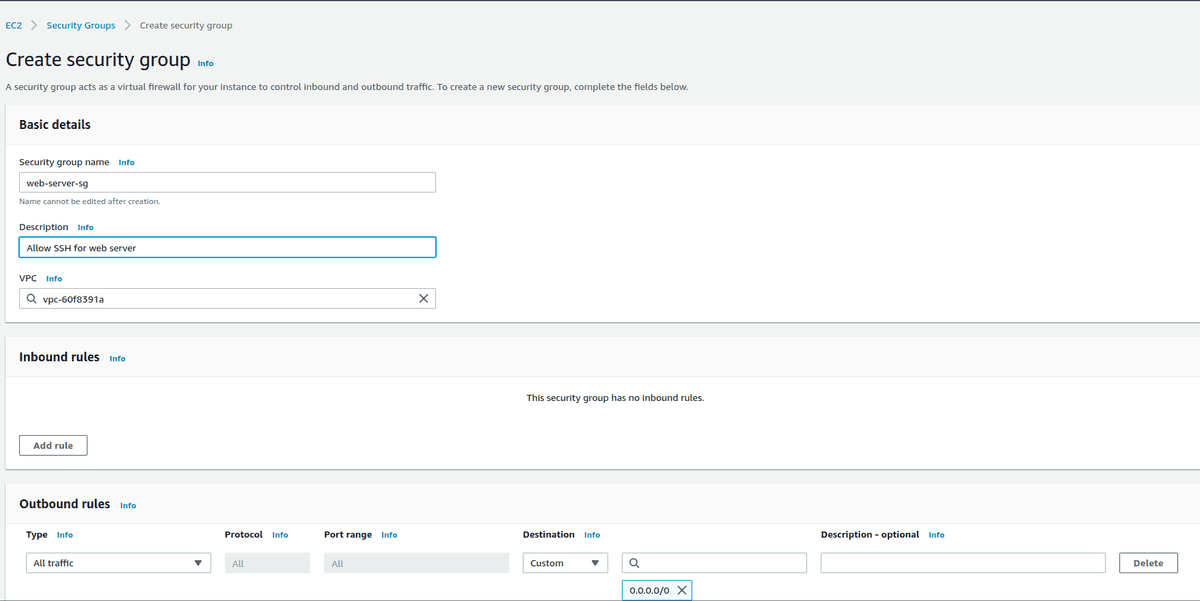Select the security group name field
1200x601 pixels.
[227, 182]
